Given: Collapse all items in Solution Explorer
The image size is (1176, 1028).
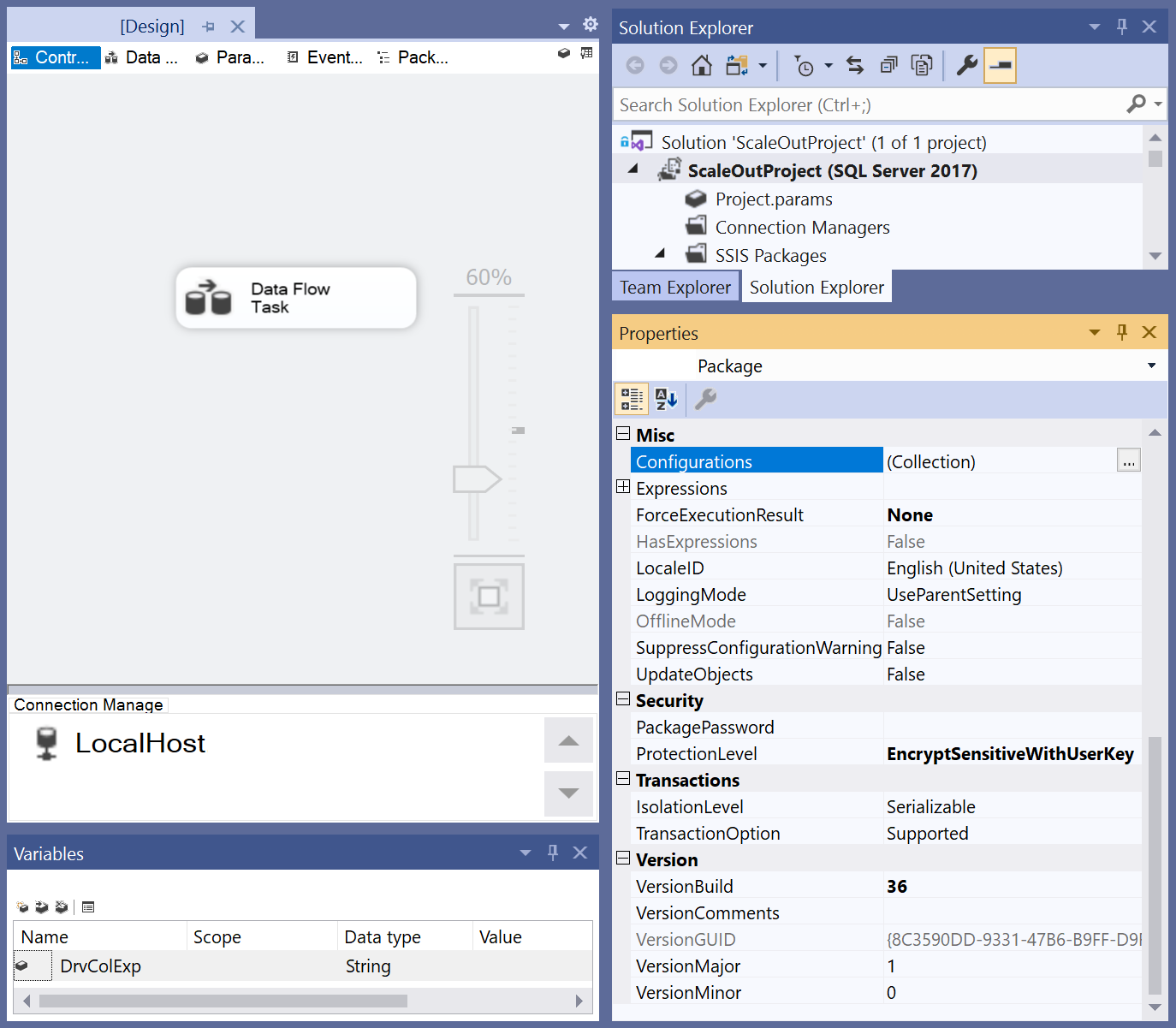Looking at the screenshot, I should coord(888,65).
